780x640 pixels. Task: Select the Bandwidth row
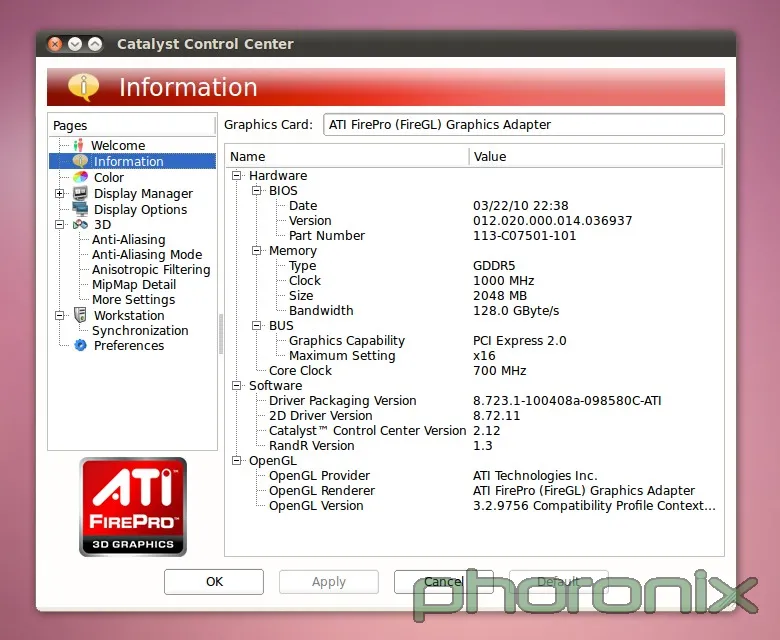coord(474,310)
